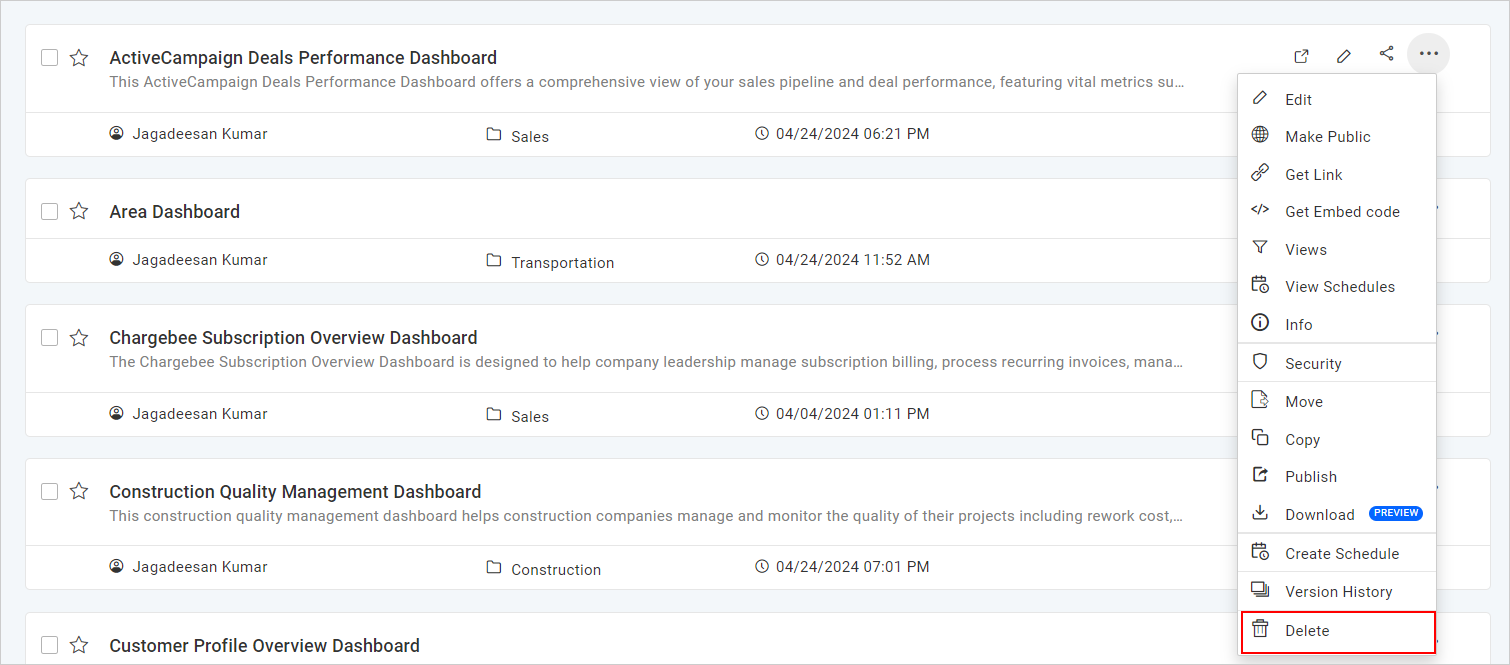Click the clock icon next to 04/24/2024 11:52 AM
The width and height of the screenshot is (1510, 665).
[762, 259]
